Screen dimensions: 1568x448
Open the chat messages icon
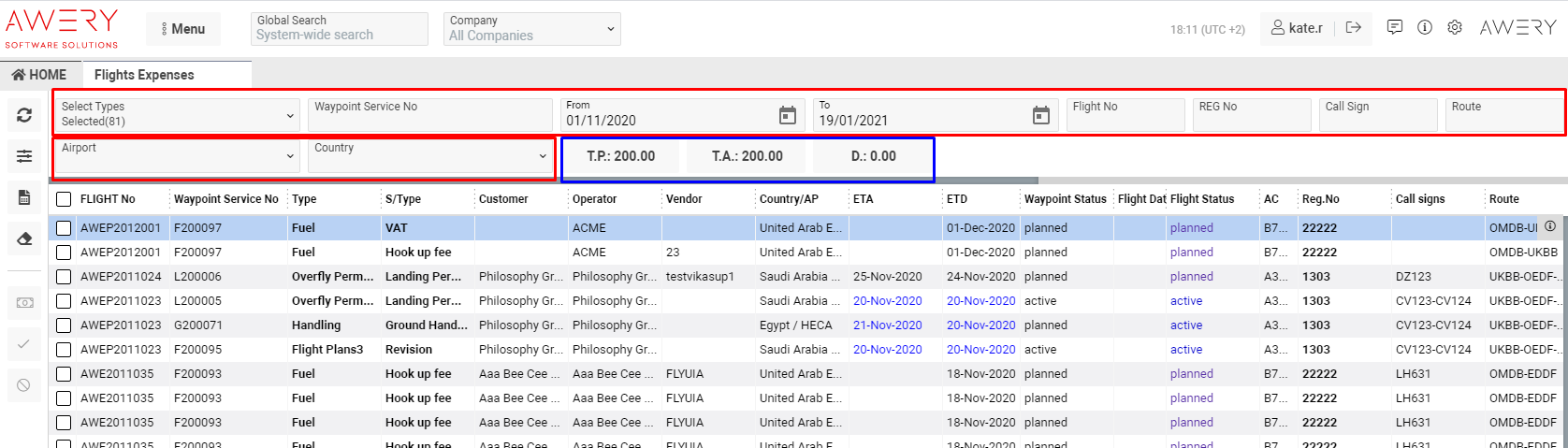(x=1394, y=28)
